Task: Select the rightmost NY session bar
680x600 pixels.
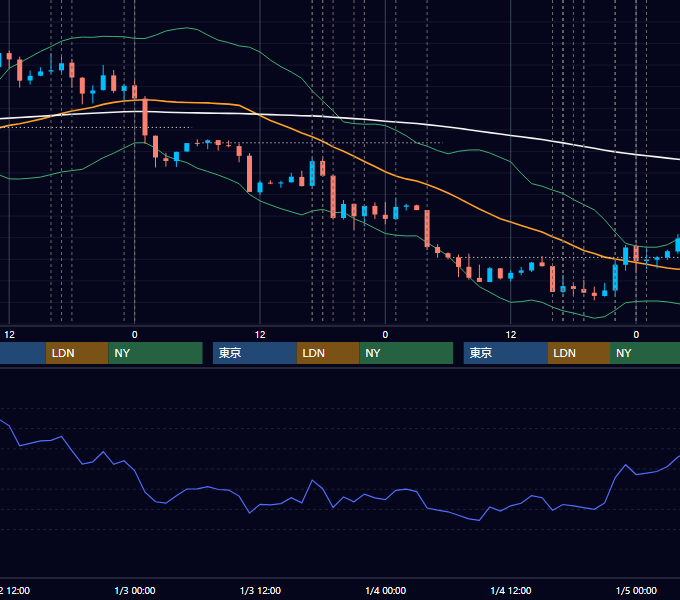Action: [645, 353]
